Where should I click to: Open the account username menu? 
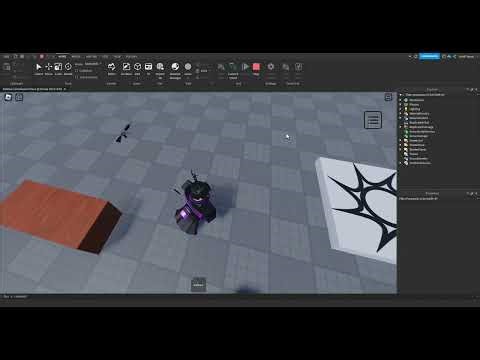466,56
